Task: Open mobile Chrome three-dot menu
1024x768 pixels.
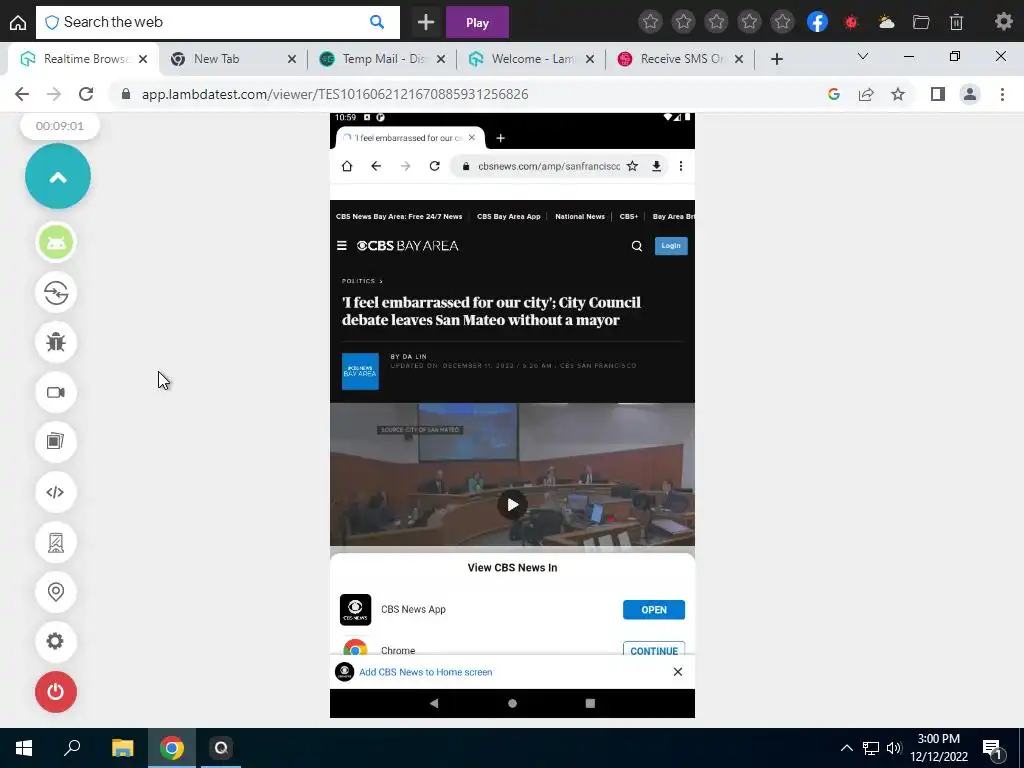Action: [x=680, y=166]
